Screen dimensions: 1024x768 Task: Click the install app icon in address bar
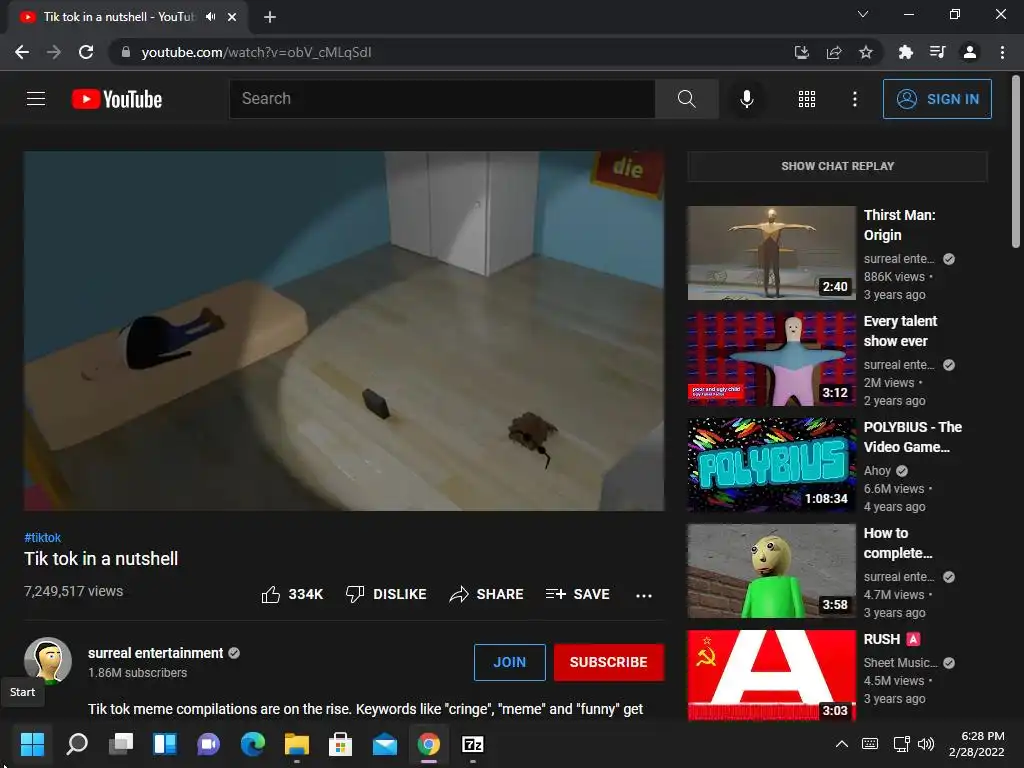pos(801,52)
